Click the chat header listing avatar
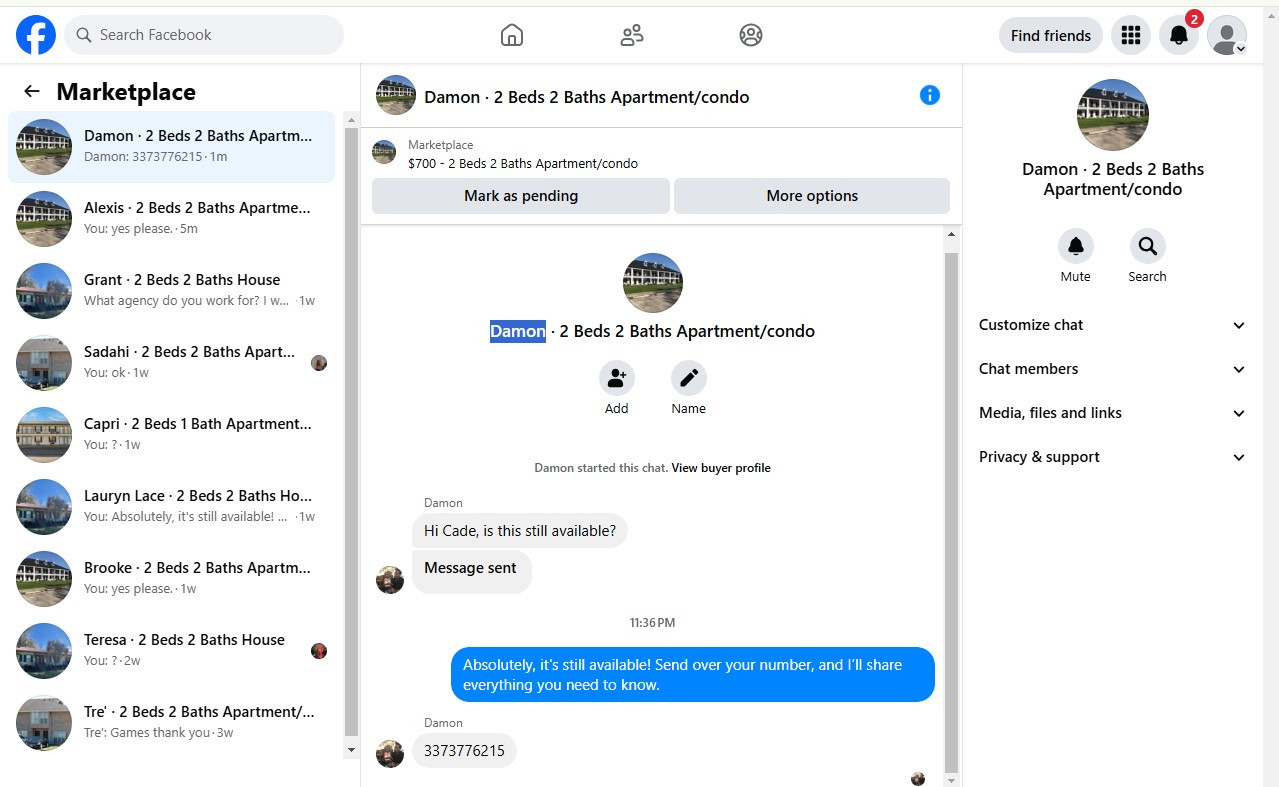The width and height of the screenshot is (1279, 787). tap(396, 95)
